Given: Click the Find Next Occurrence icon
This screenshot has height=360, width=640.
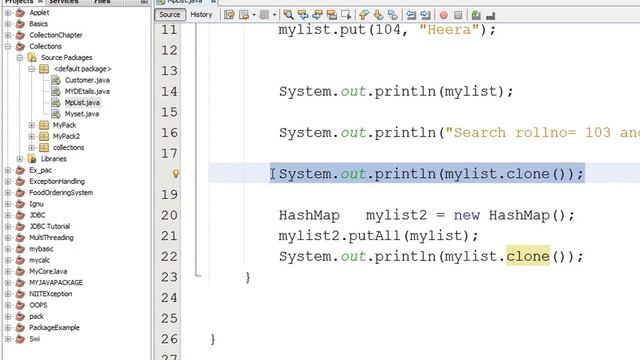Looking at the screenshot, I should click(317, 15).
